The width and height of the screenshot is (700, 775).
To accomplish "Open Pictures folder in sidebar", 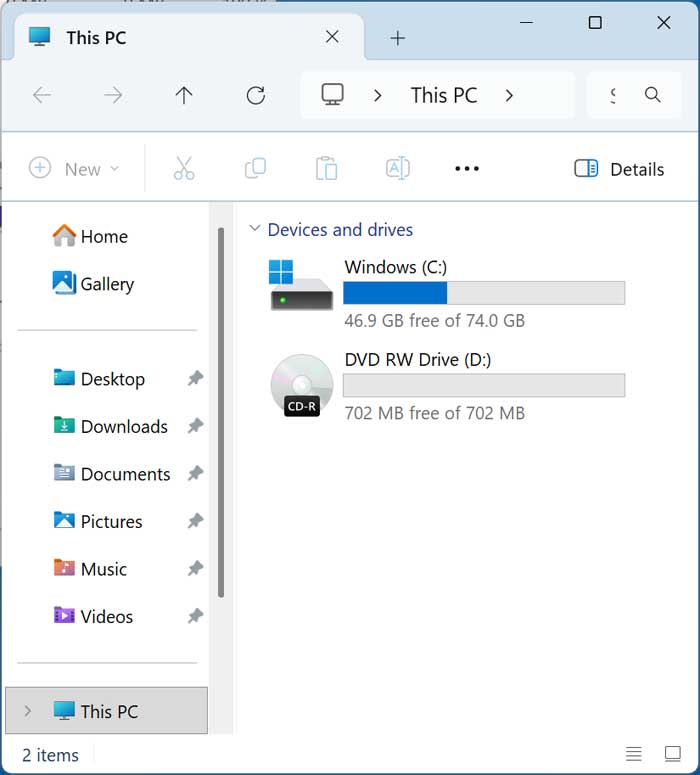I will tap(98, 521).
